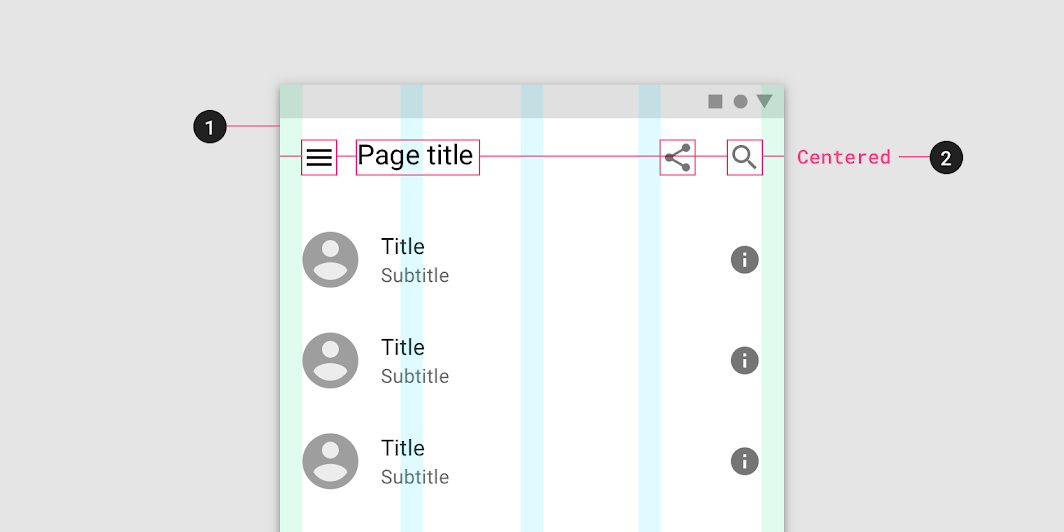This screenshot has height=532, width=1064.
Task: Click the third list item's info icon
Action: [744, 461]
